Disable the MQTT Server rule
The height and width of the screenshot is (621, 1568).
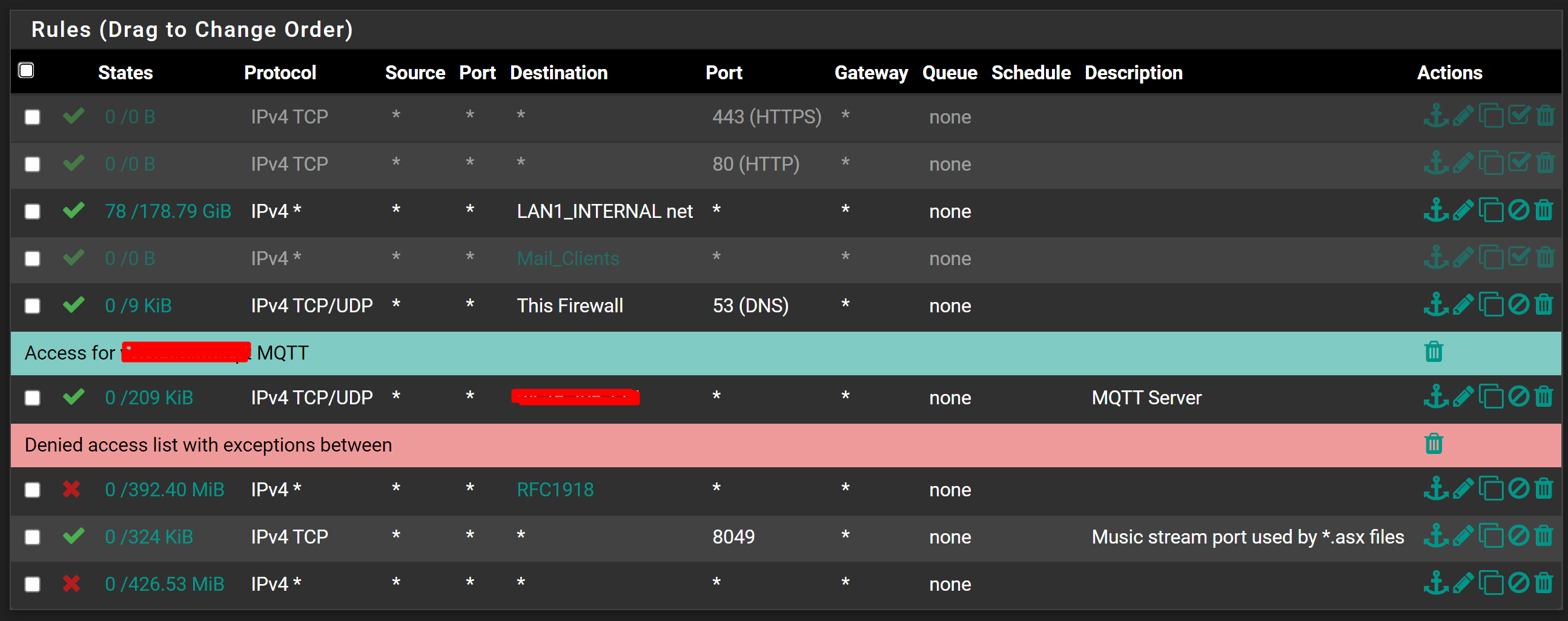[x=1518, y=396]
